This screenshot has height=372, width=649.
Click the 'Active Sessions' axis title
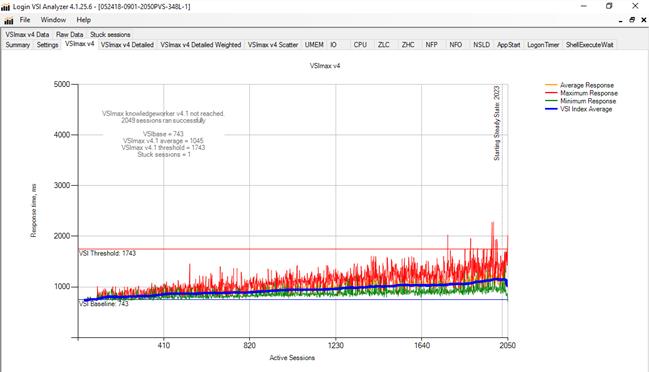292,358
